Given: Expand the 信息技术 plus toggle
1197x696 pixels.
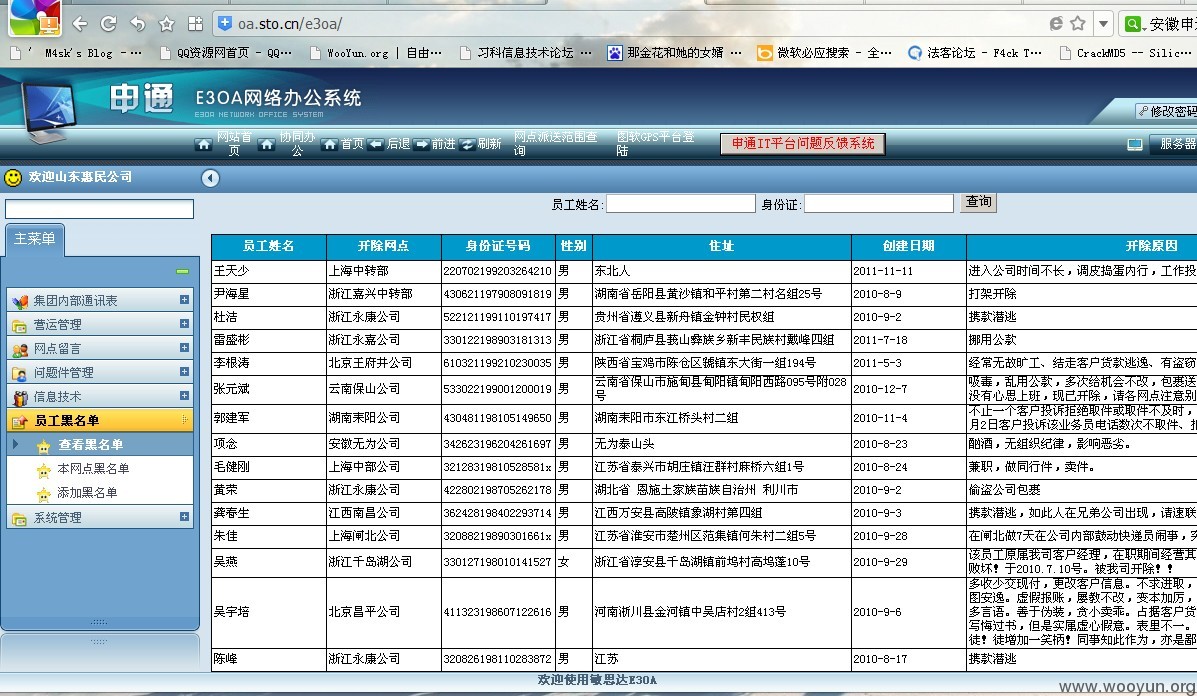Looking at the screenshot, I should [x=184, y=395].
